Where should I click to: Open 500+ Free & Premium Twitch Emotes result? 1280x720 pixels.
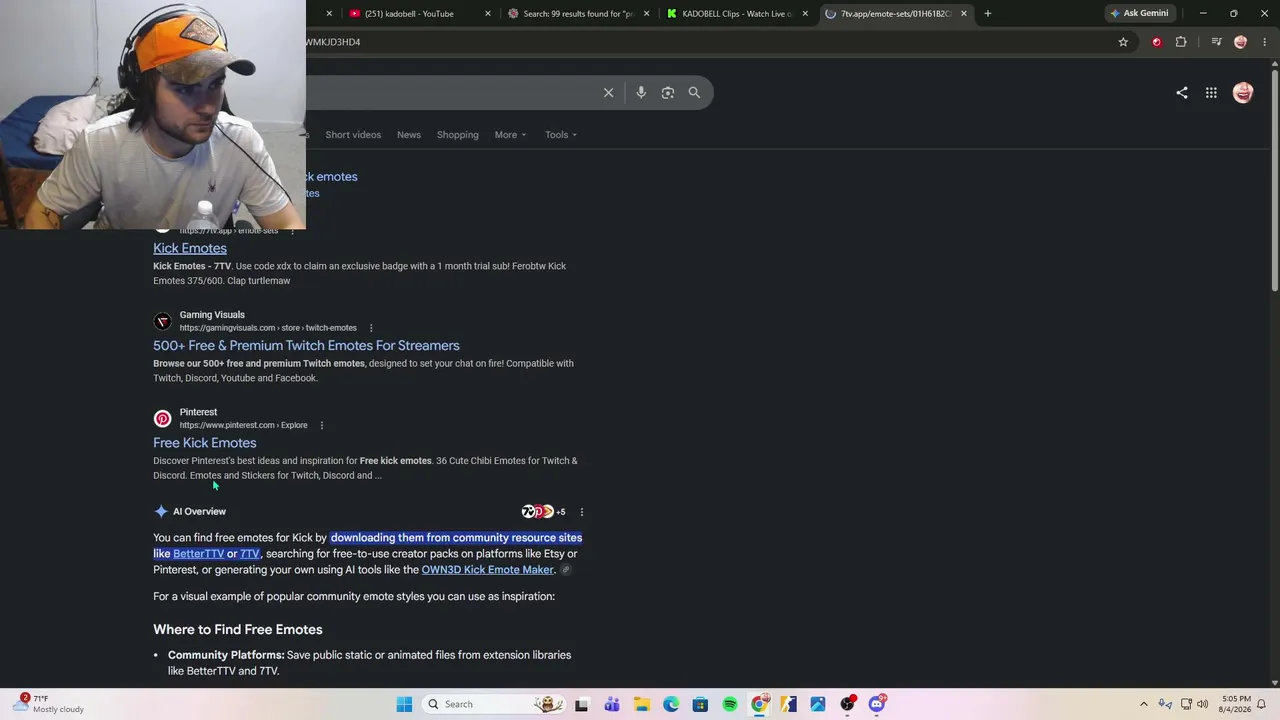306,346
